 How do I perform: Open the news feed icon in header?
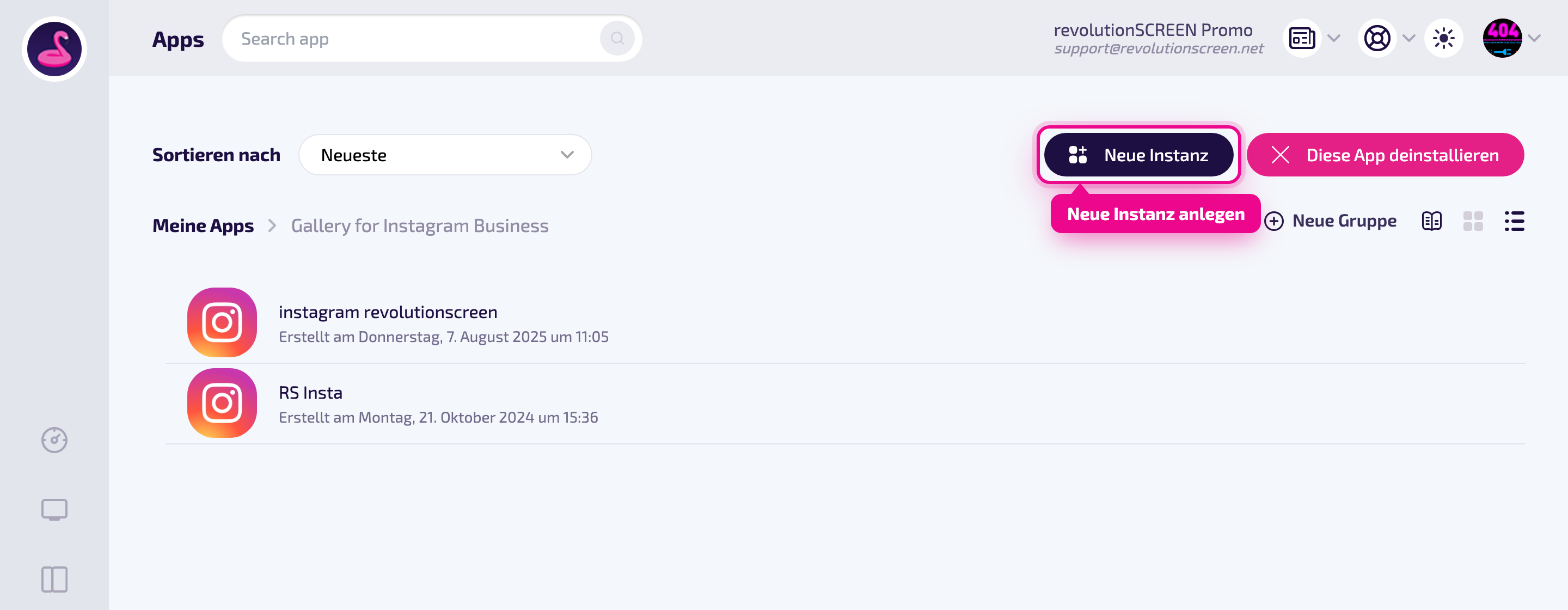pos(1301,38)
